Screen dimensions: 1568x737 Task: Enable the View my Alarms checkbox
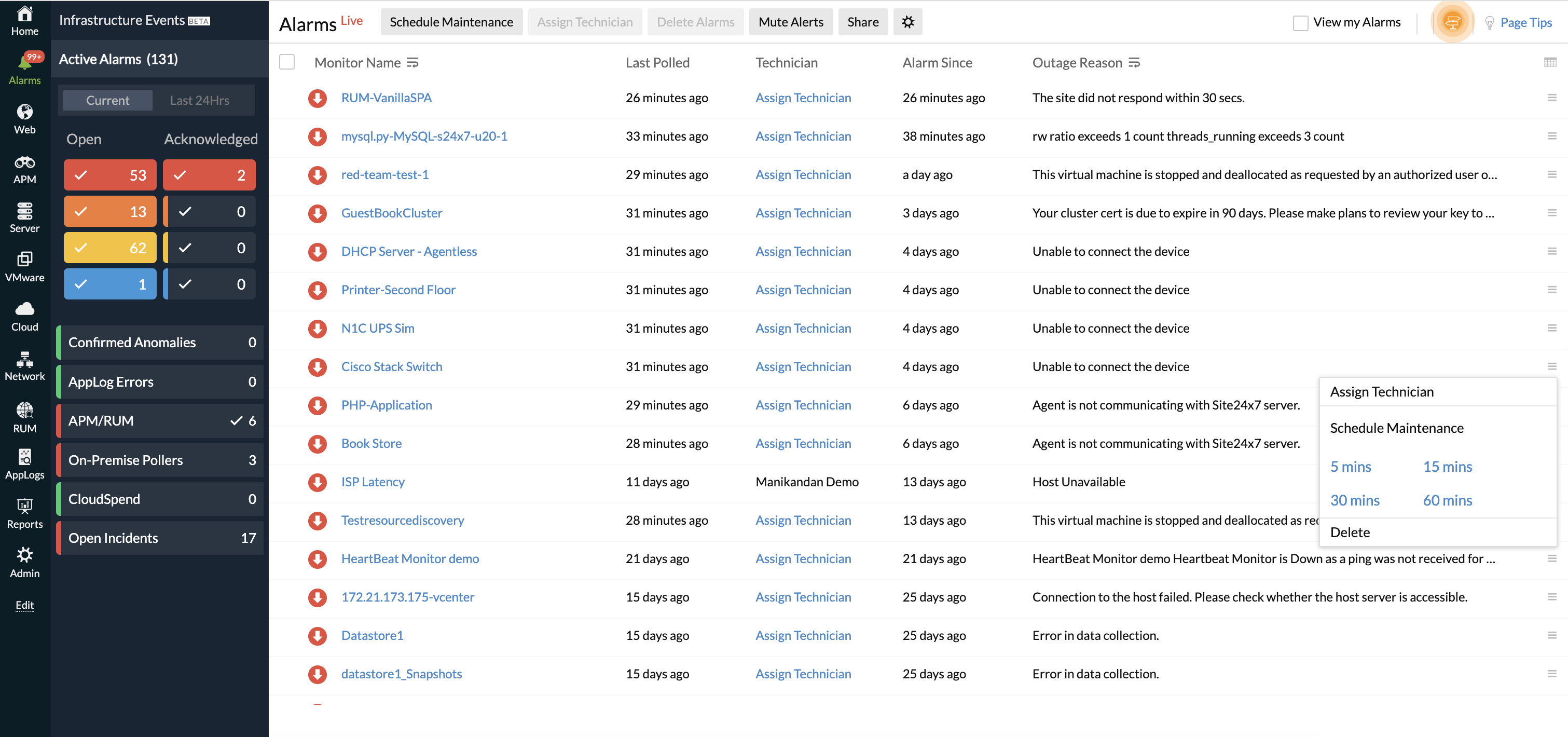1300,22
